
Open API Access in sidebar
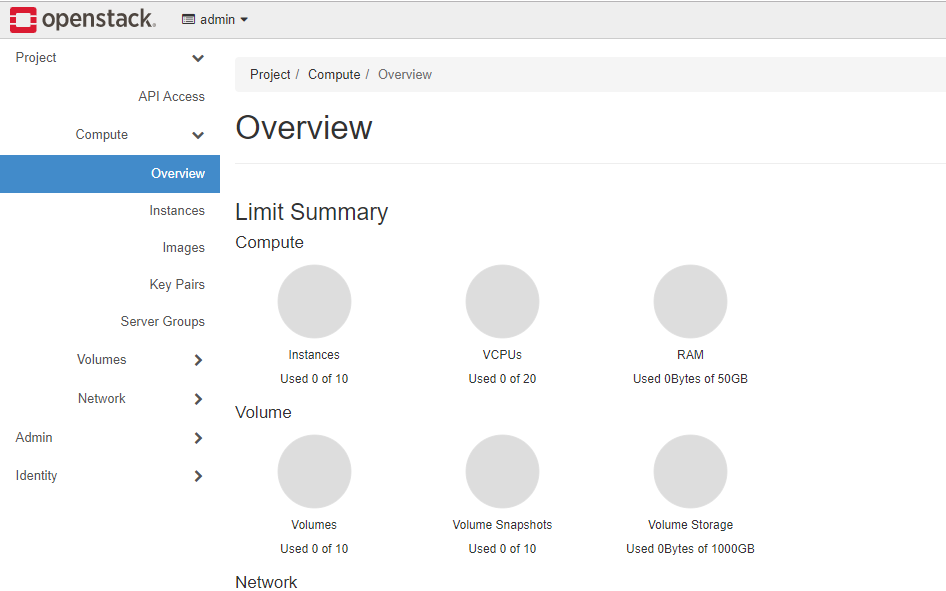(x=171, y=96)
